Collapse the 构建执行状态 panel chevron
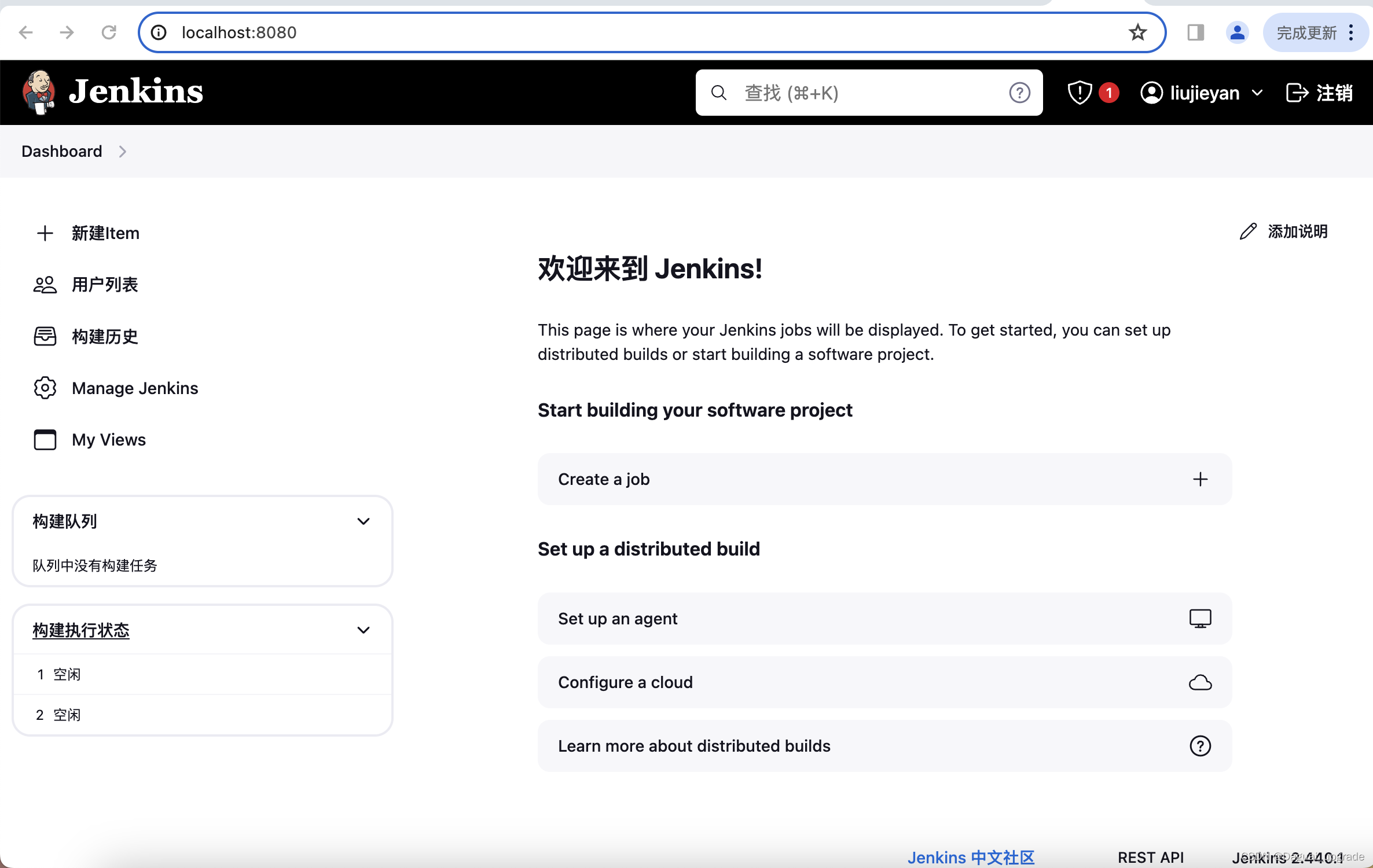This screenshot has width=1373, height=868. (363, 630)
